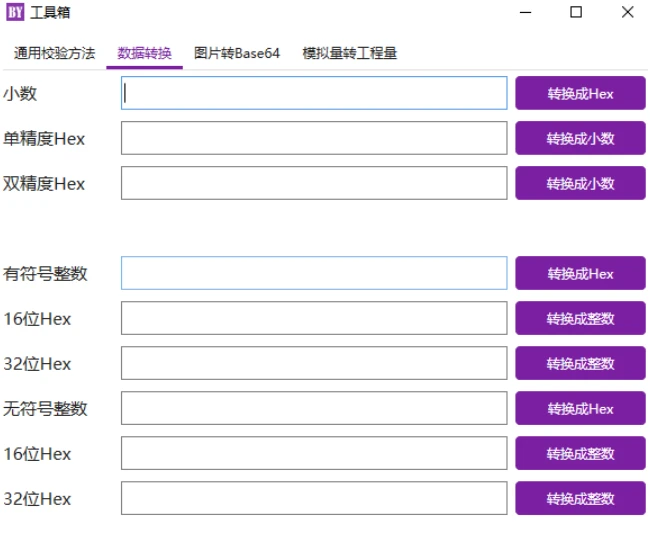650x538 pixels.
Task: Click the 16位Hex field under 有符号整数
Action: (314, 318)
